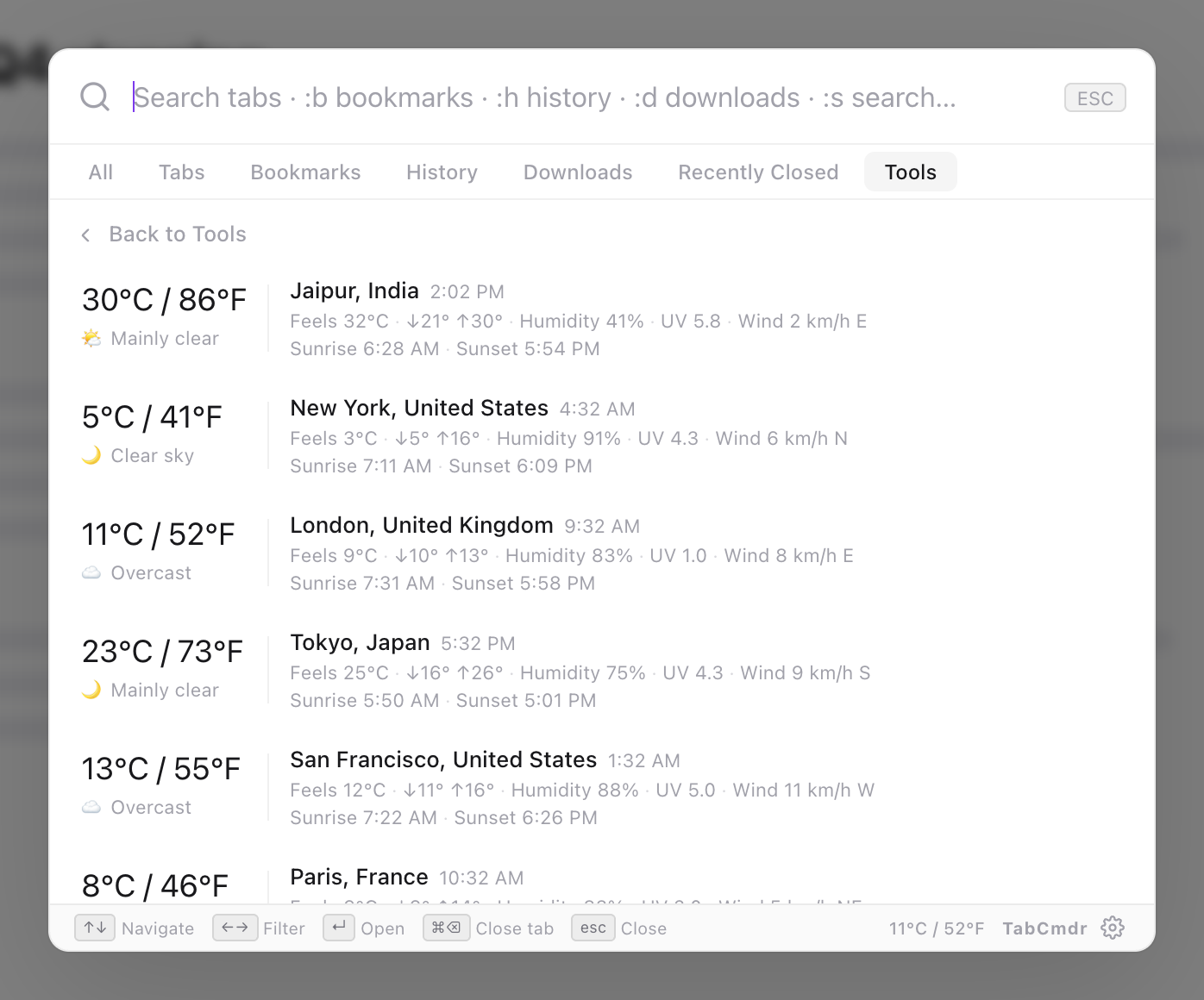
Task: Open the Bookmarks tab
Action: (x=305, y=172)
